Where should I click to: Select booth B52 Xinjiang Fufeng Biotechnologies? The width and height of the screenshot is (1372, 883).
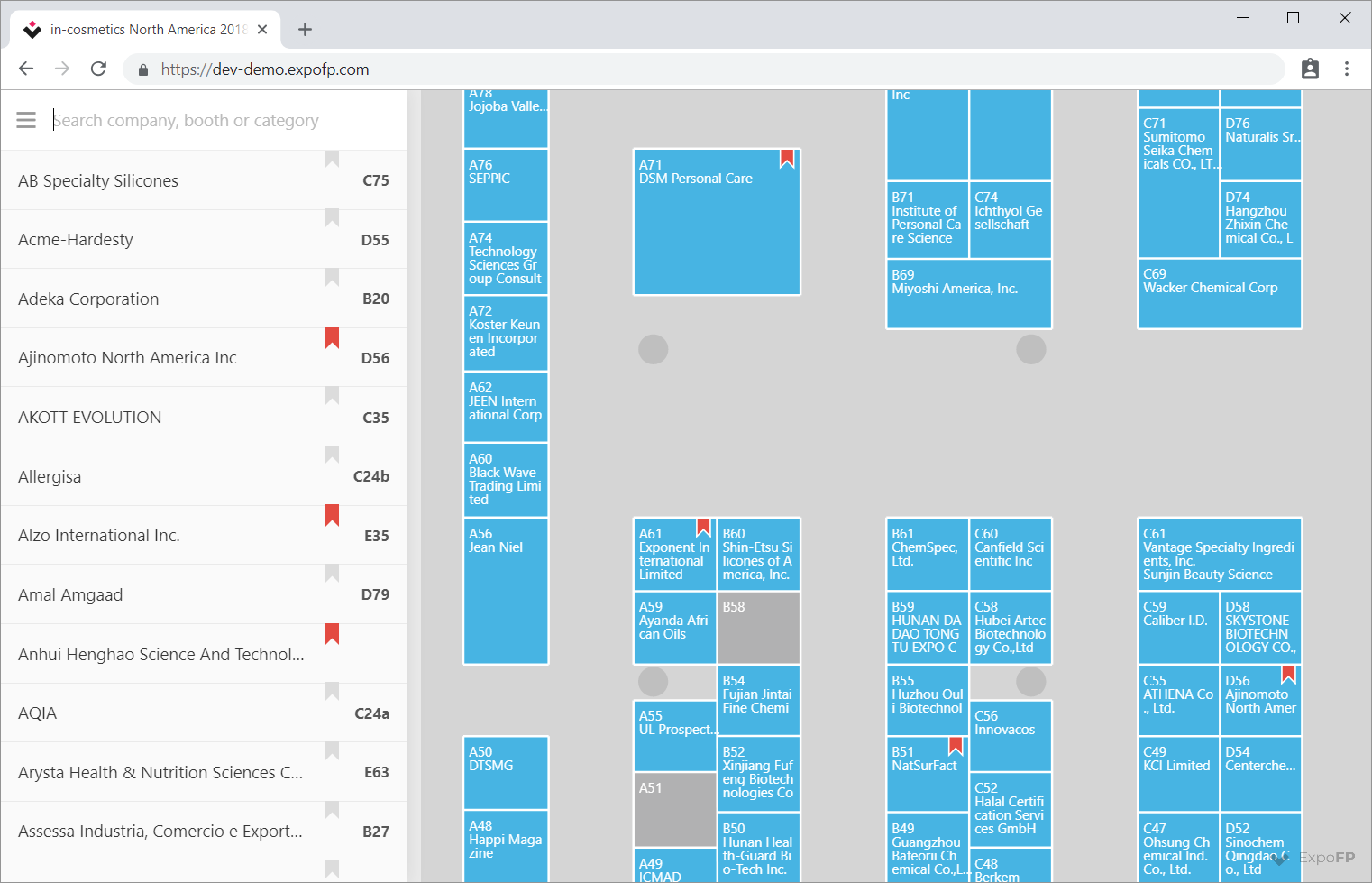[x=759, y=773]
